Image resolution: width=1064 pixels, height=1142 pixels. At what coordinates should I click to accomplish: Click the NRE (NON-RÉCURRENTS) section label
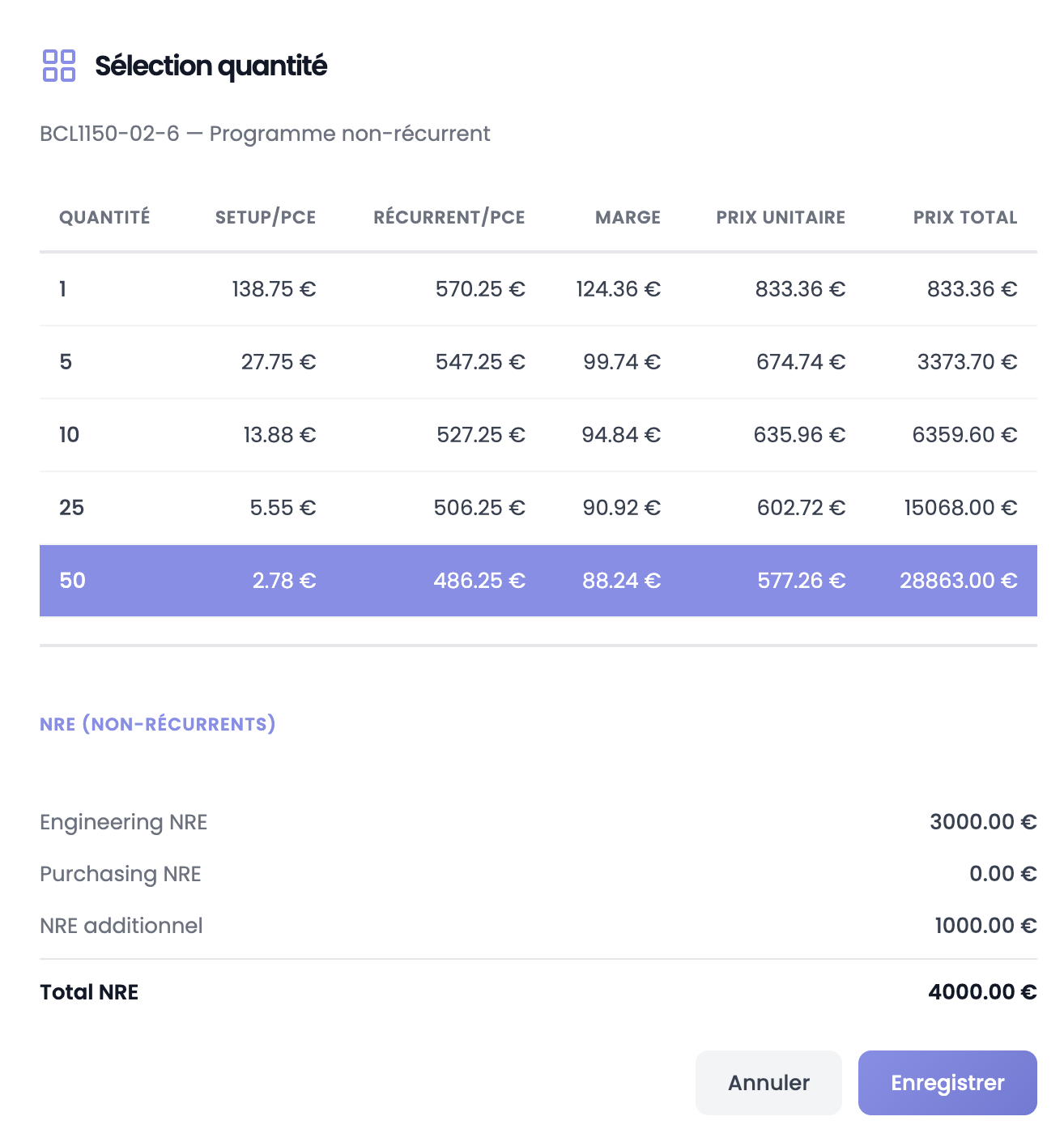158,724
